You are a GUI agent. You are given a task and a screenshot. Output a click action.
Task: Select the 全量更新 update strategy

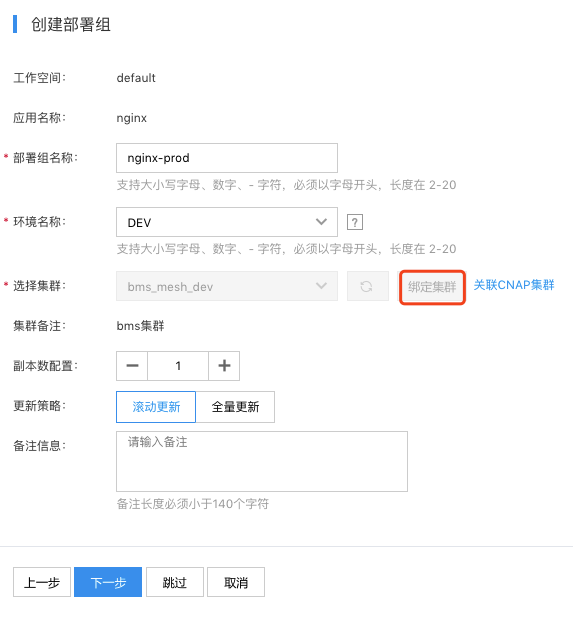(x=235, y=407)
